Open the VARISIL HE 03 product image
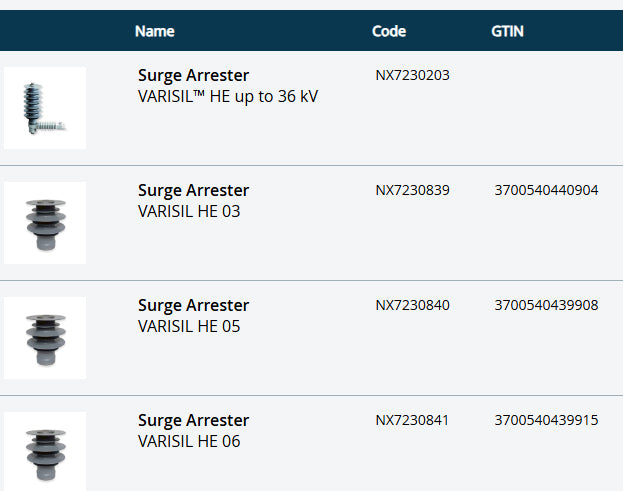 point(45,223)
